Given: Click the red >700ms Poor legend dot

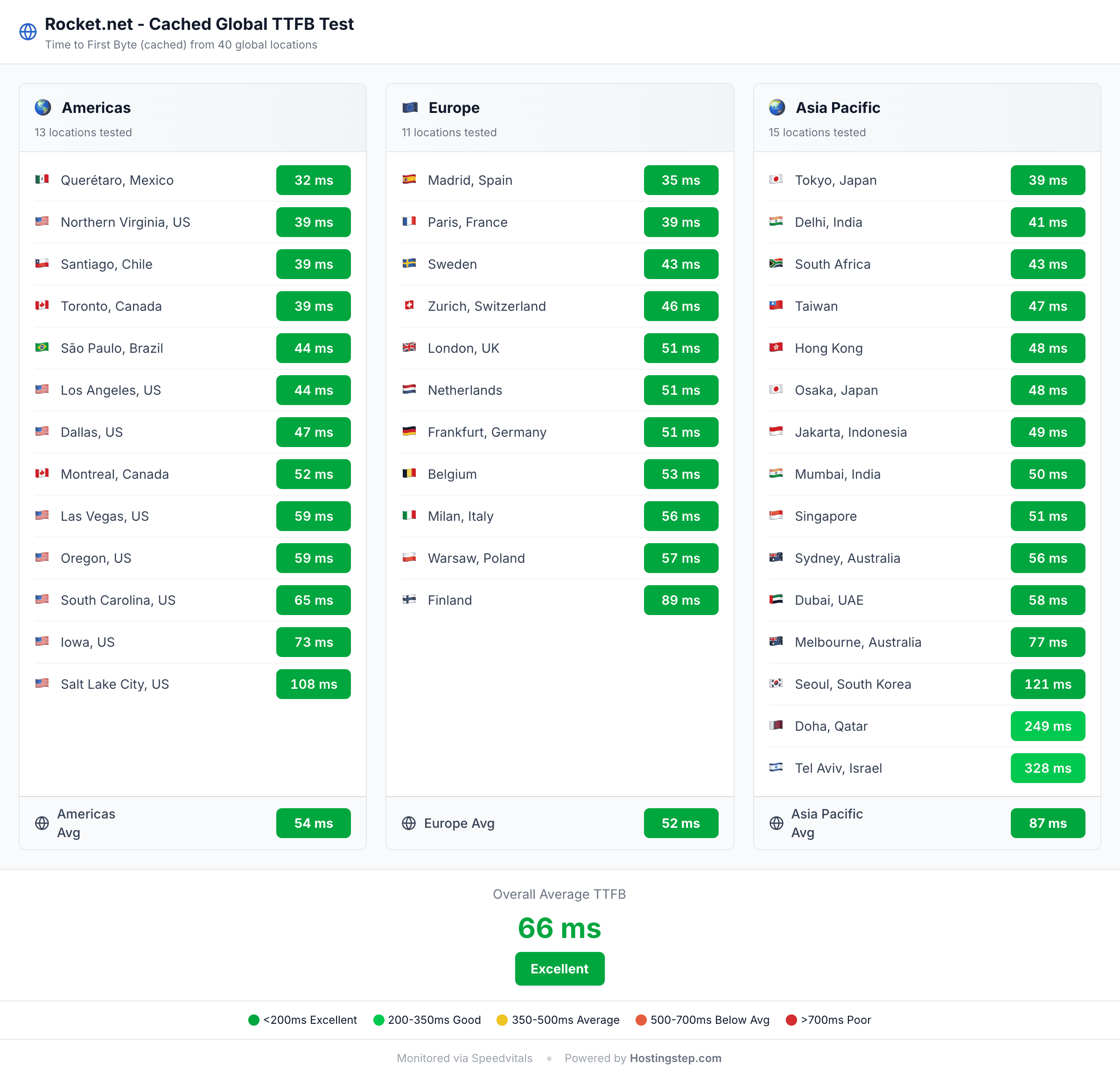Looking at the screenshot, I should click(x=791, y=1020).
